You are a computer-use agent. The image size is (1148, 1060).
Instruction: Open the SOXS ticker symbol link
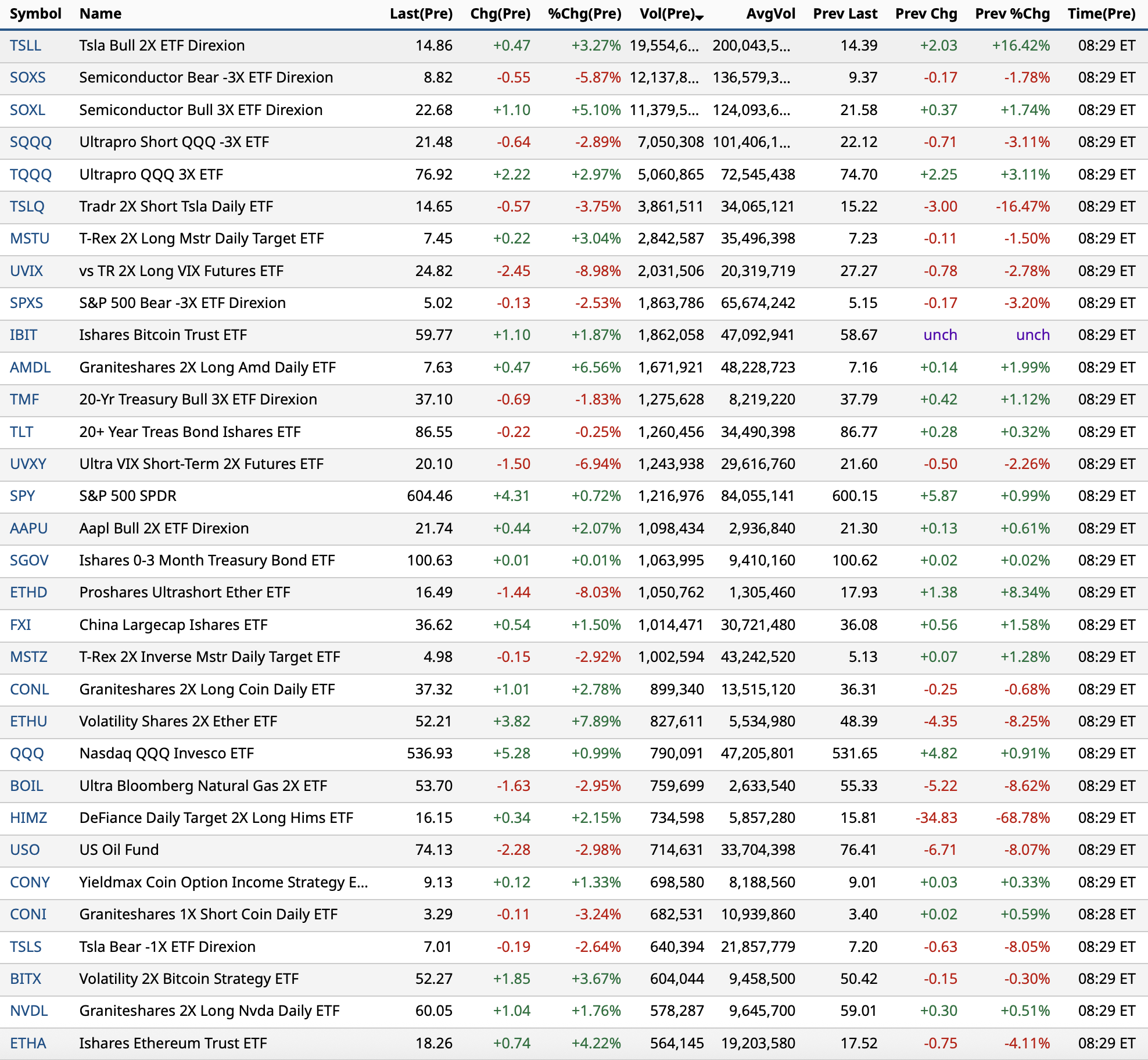tap(27, 77)
